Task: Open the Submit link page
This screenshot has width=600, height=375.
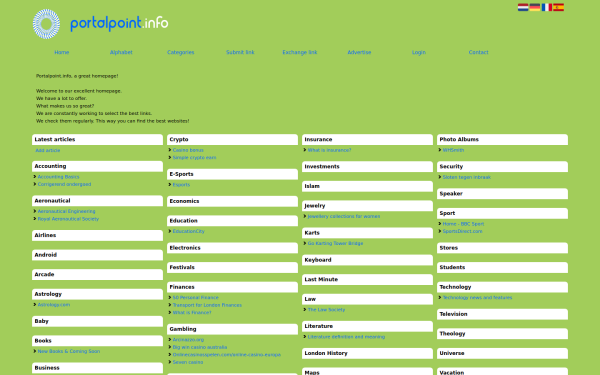Action: point(240,52)
